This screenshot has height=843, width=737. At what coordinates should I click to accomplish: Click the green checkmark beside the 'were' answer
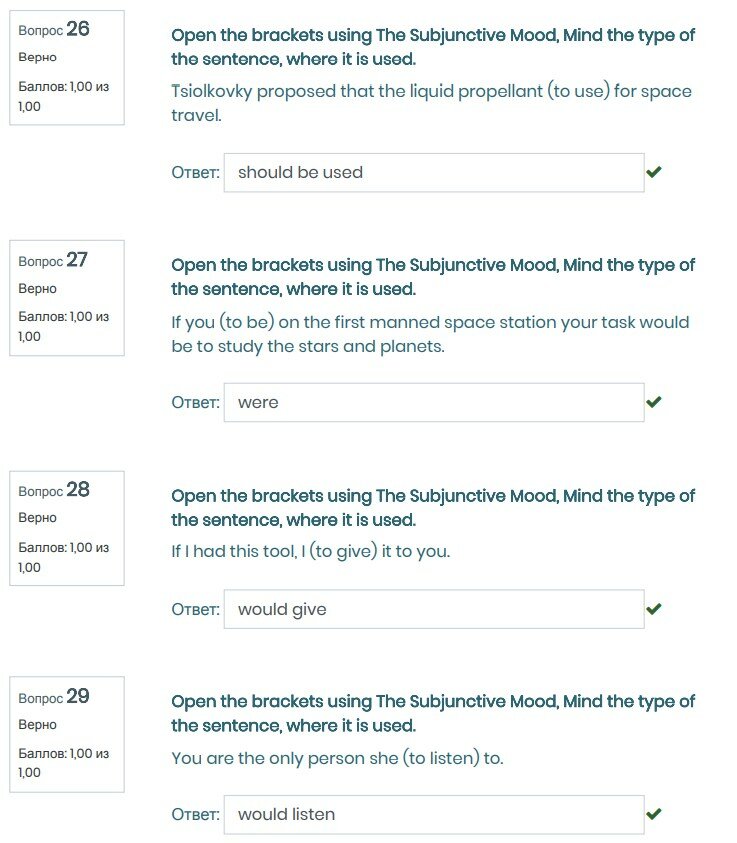(x=654, y=402)
